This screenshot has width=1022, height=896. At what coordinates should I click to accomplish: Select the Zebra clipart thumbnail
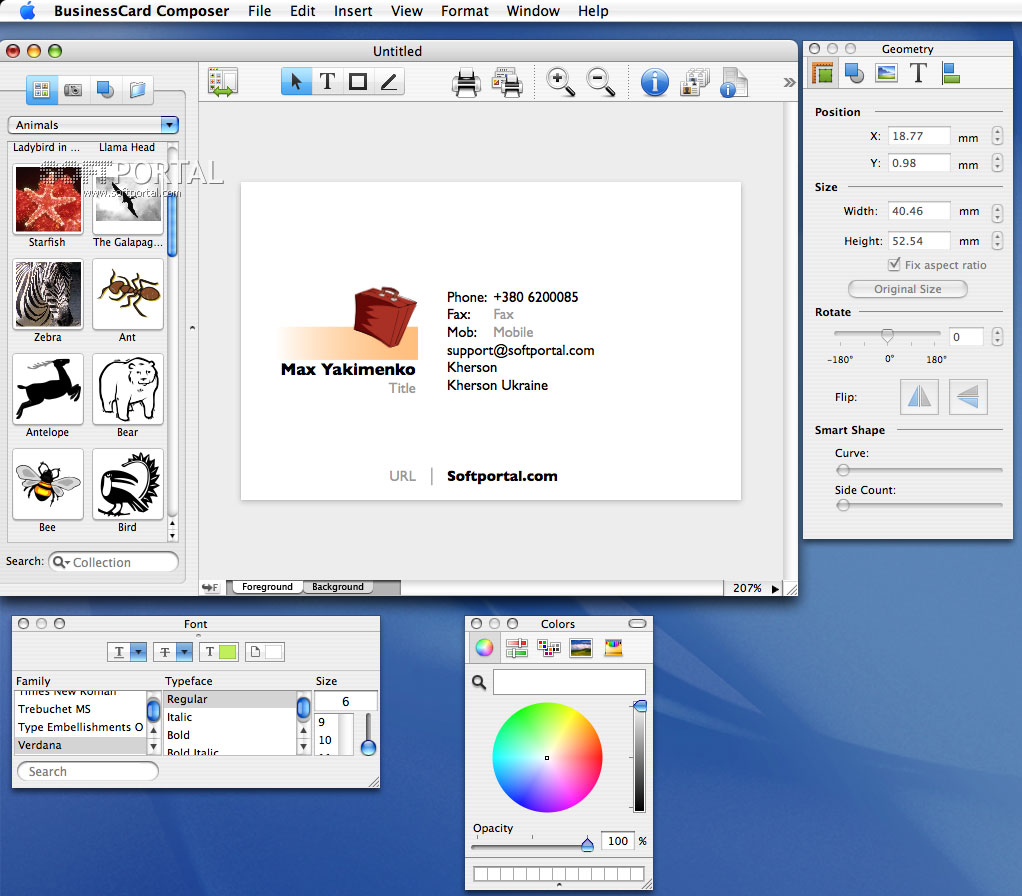click(48, 294)
